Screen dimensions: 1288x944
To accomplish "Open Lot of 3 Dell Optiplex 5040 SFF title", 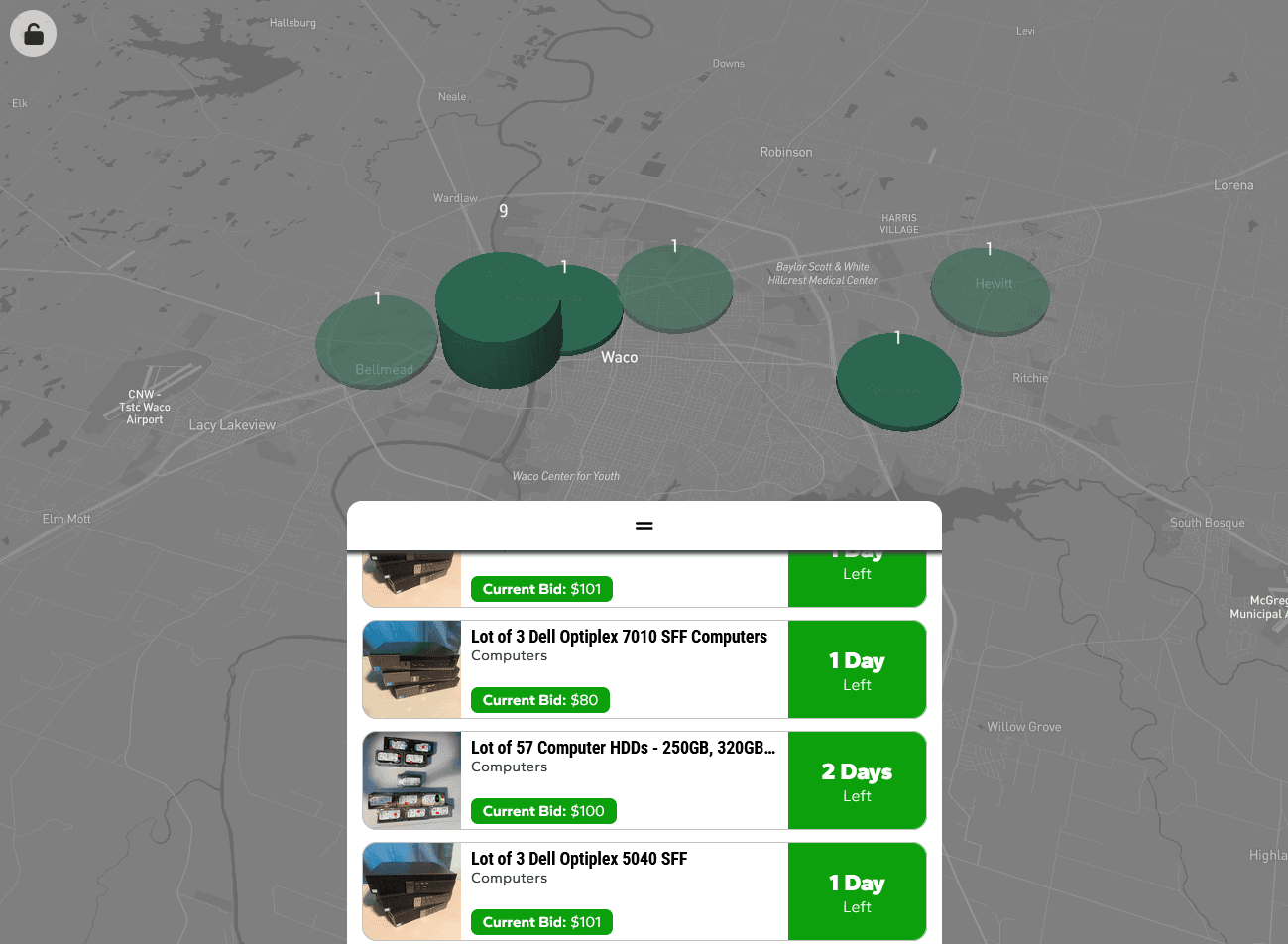I will tap(579, 859).
